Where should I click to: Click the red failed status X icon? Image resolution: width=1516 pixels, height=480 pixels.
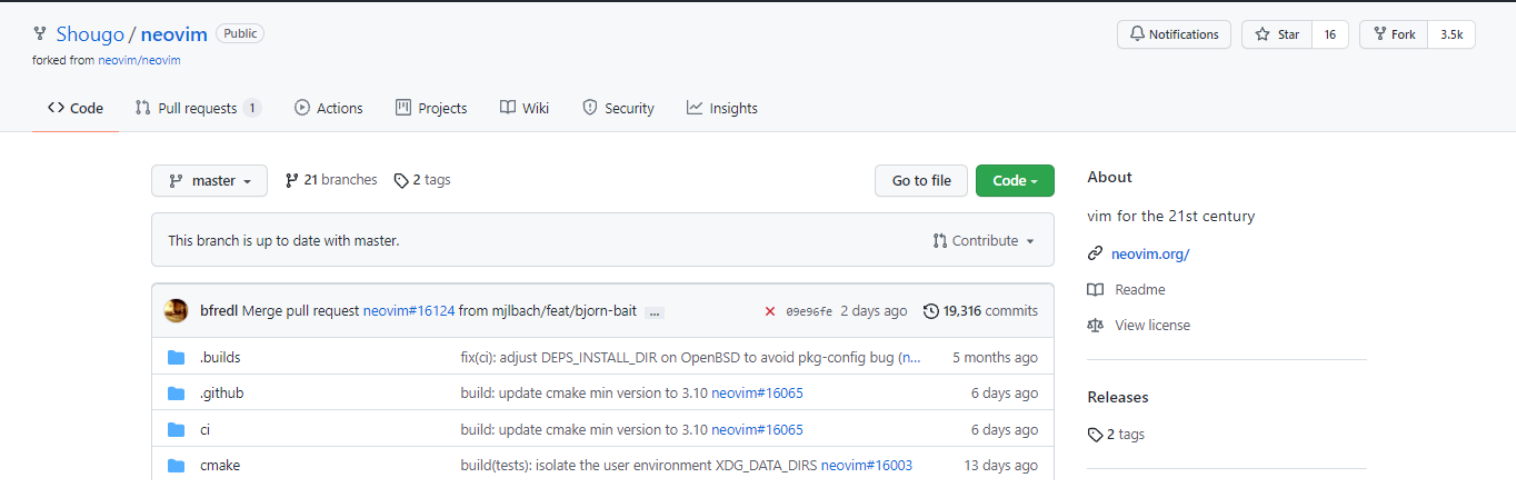(x=770, y=311)
